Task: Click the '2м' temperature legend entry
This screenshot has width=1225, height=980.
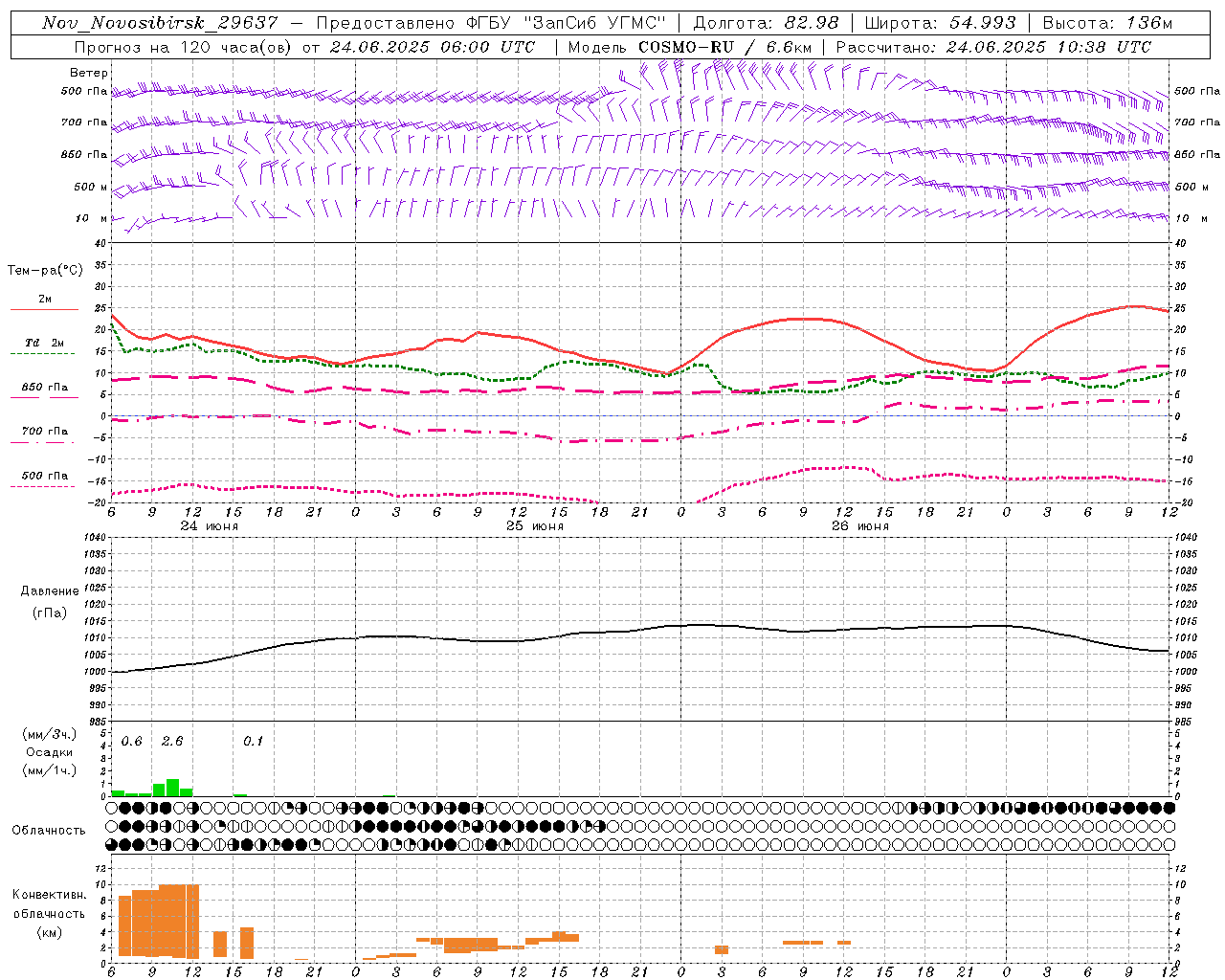Action: click(45, 299)
